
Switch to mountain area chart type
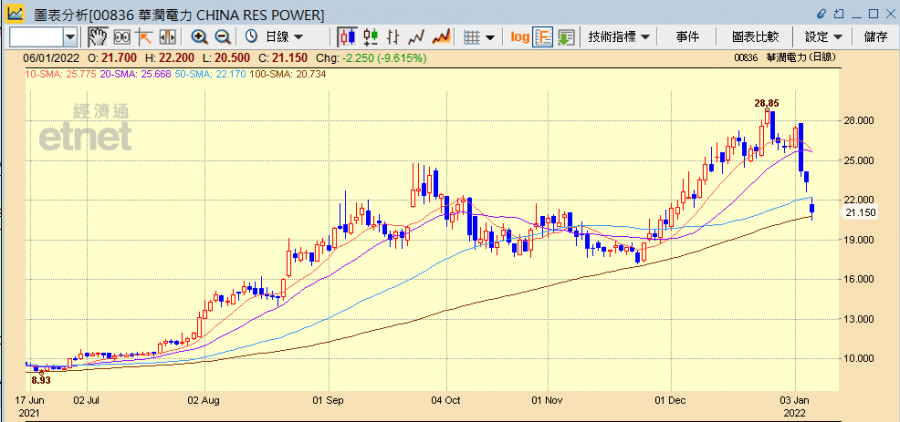pos(441,37)
